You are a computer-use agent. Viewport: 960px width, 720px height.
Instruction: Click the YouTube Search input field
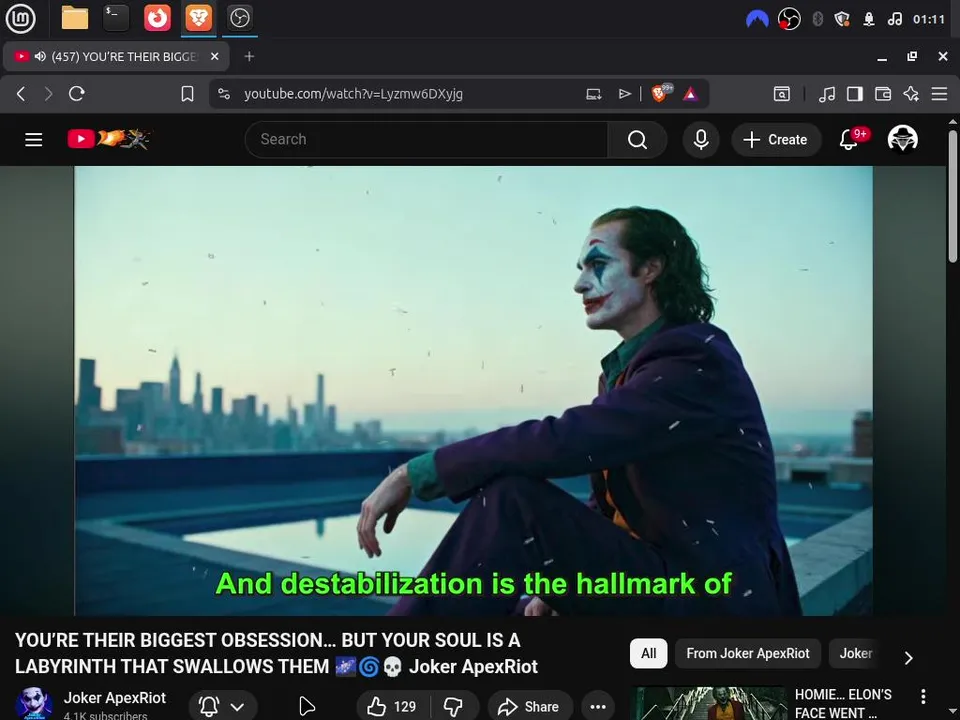pos(427,140)
